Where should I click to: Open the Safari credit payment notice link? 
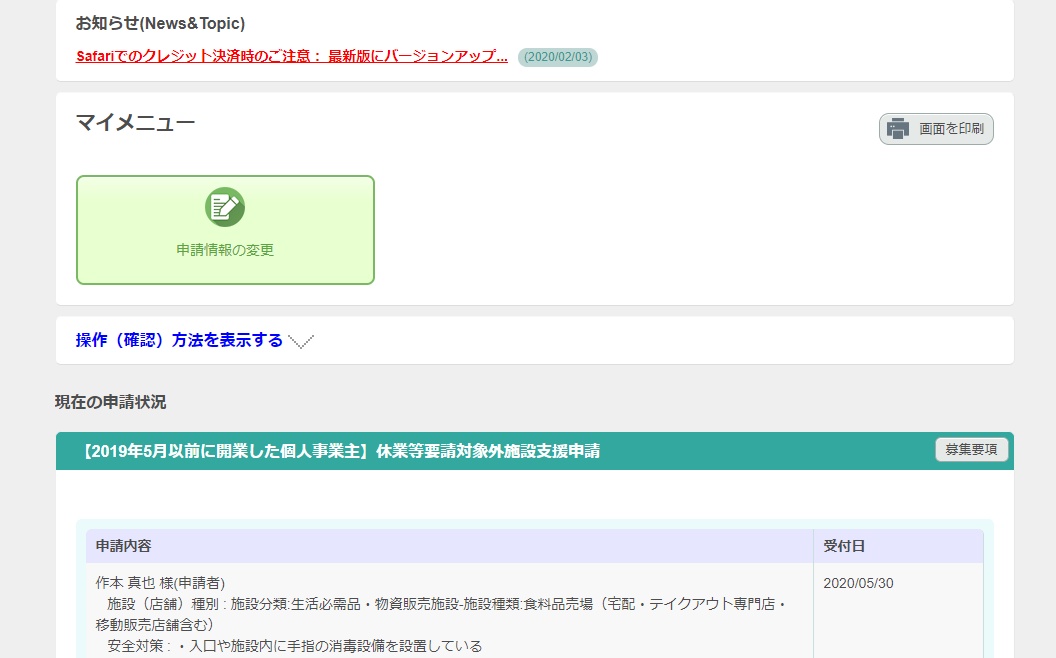point(292,57)
